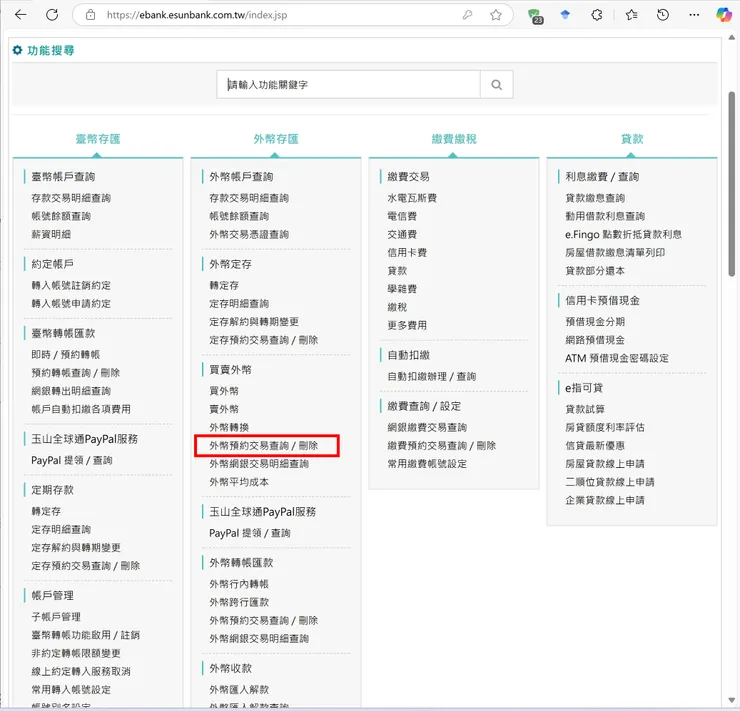Open 薪資明細 link

(x=51, y=234)
